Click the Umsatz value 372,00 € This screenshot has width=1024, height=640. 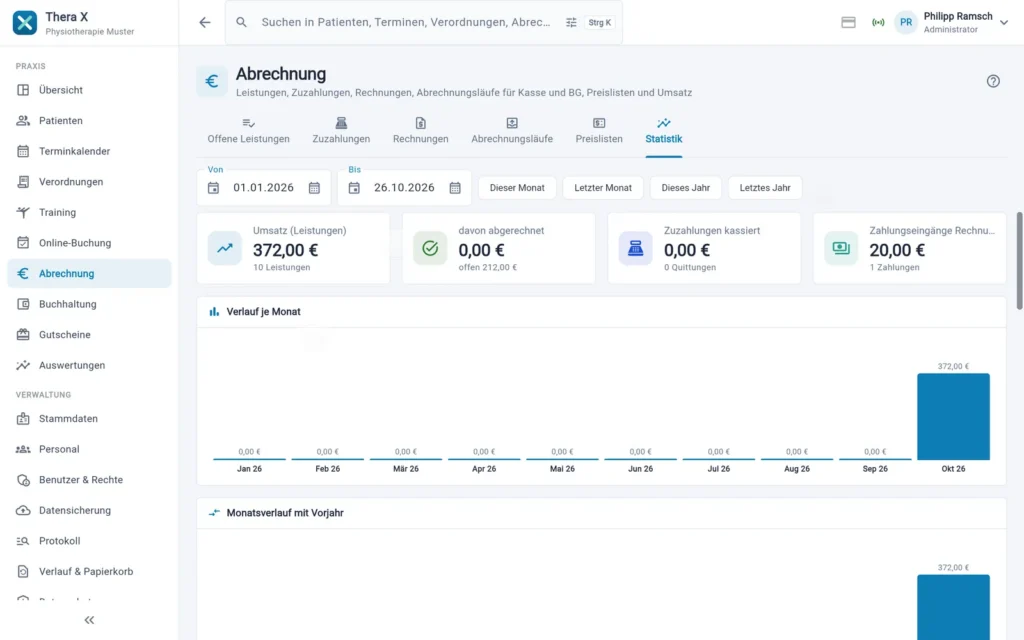(285, 250)
